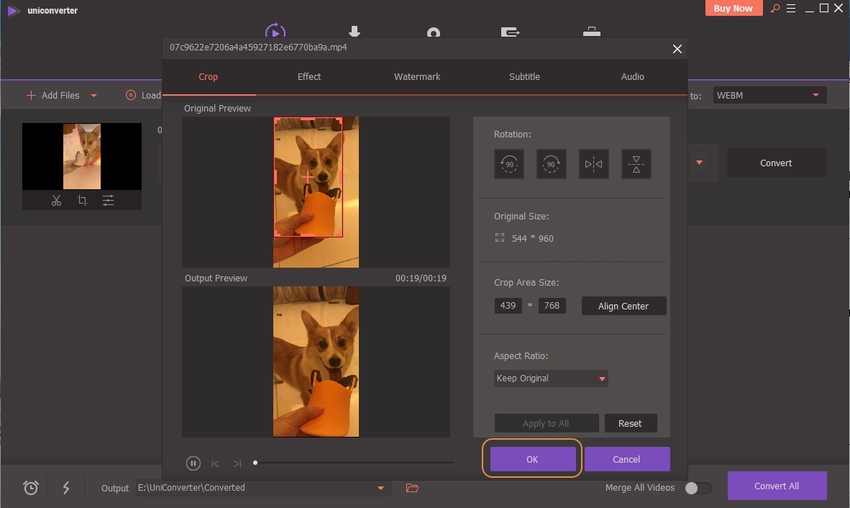This screenshot has height=508, width=850.
Task: Open the WEBM output format dropdown
Action: coord(769,96)
